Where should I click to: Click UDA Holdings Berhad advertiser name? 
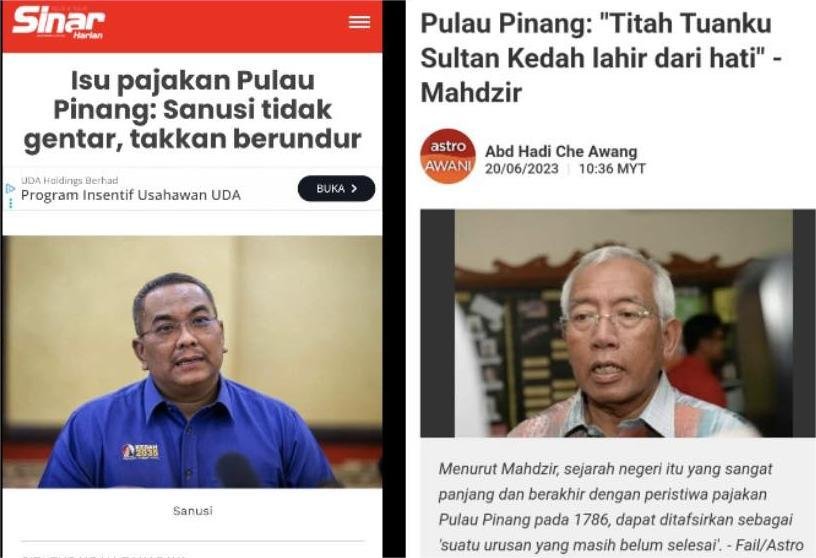pyautogui.click(x=69, y=180)
